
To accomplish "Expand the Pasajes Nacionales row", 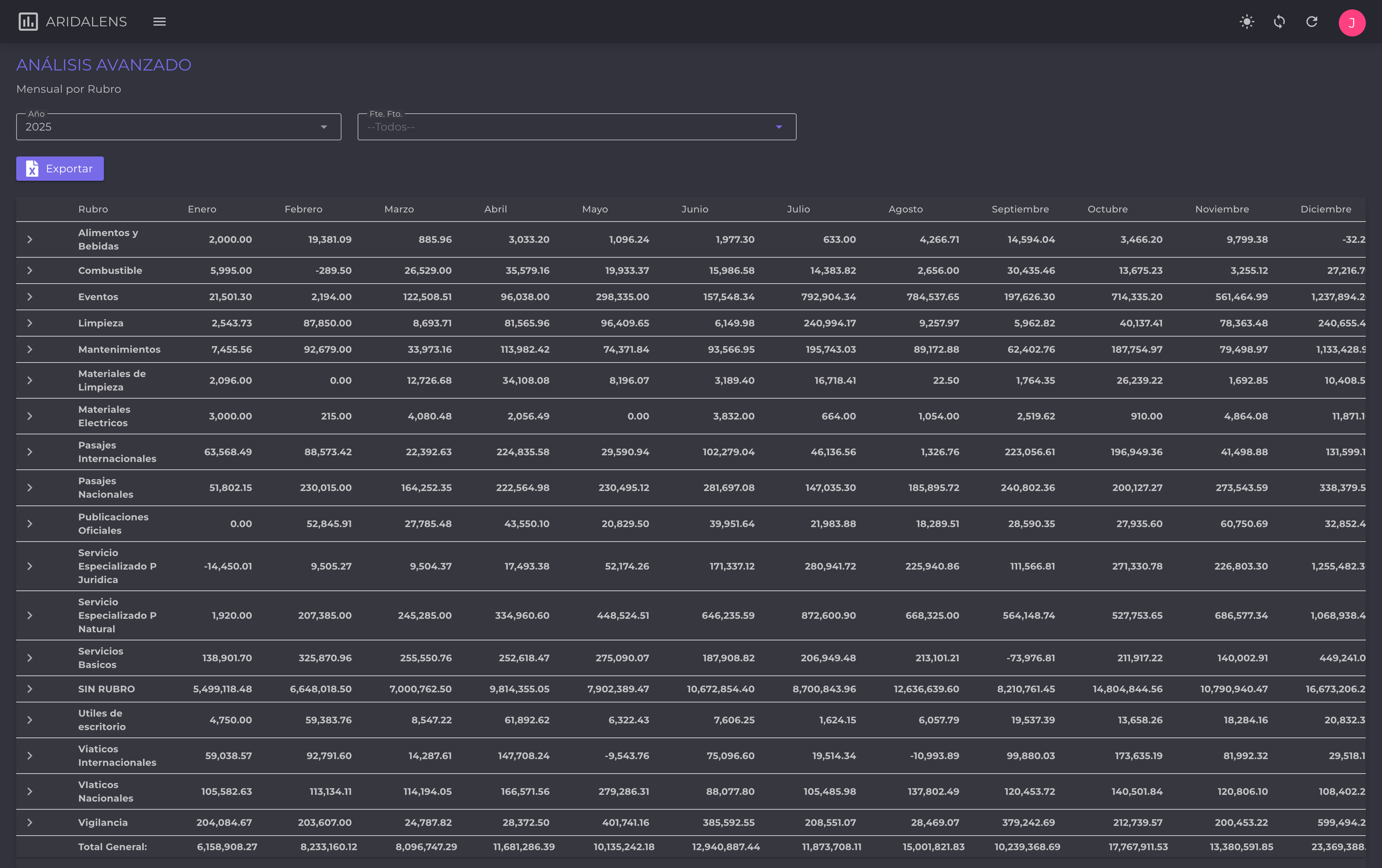I will pos(30,488).
